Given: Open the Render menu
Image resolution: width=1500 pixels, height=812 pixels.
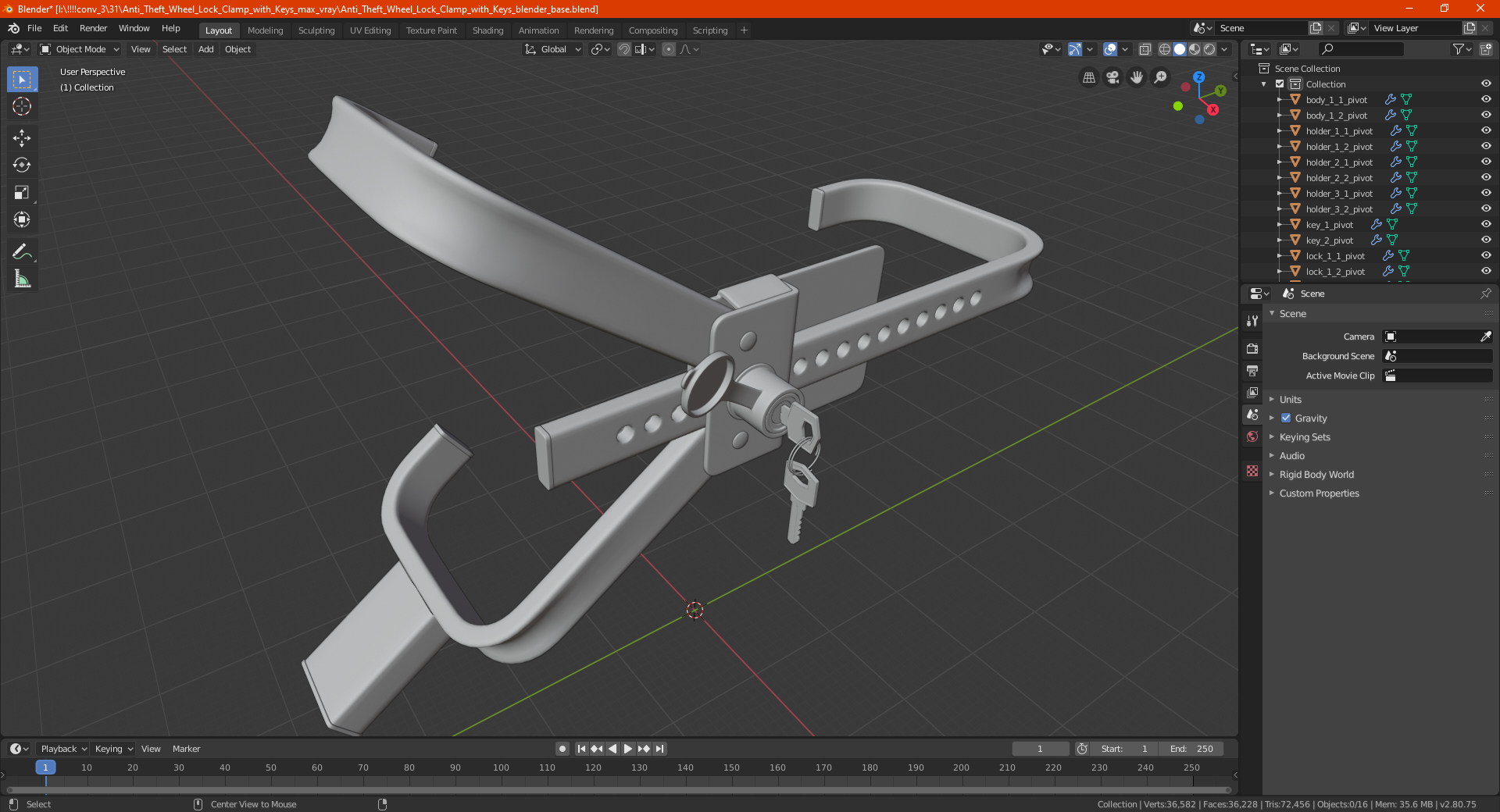Looking at the screenshot, I should pos(93,28).
